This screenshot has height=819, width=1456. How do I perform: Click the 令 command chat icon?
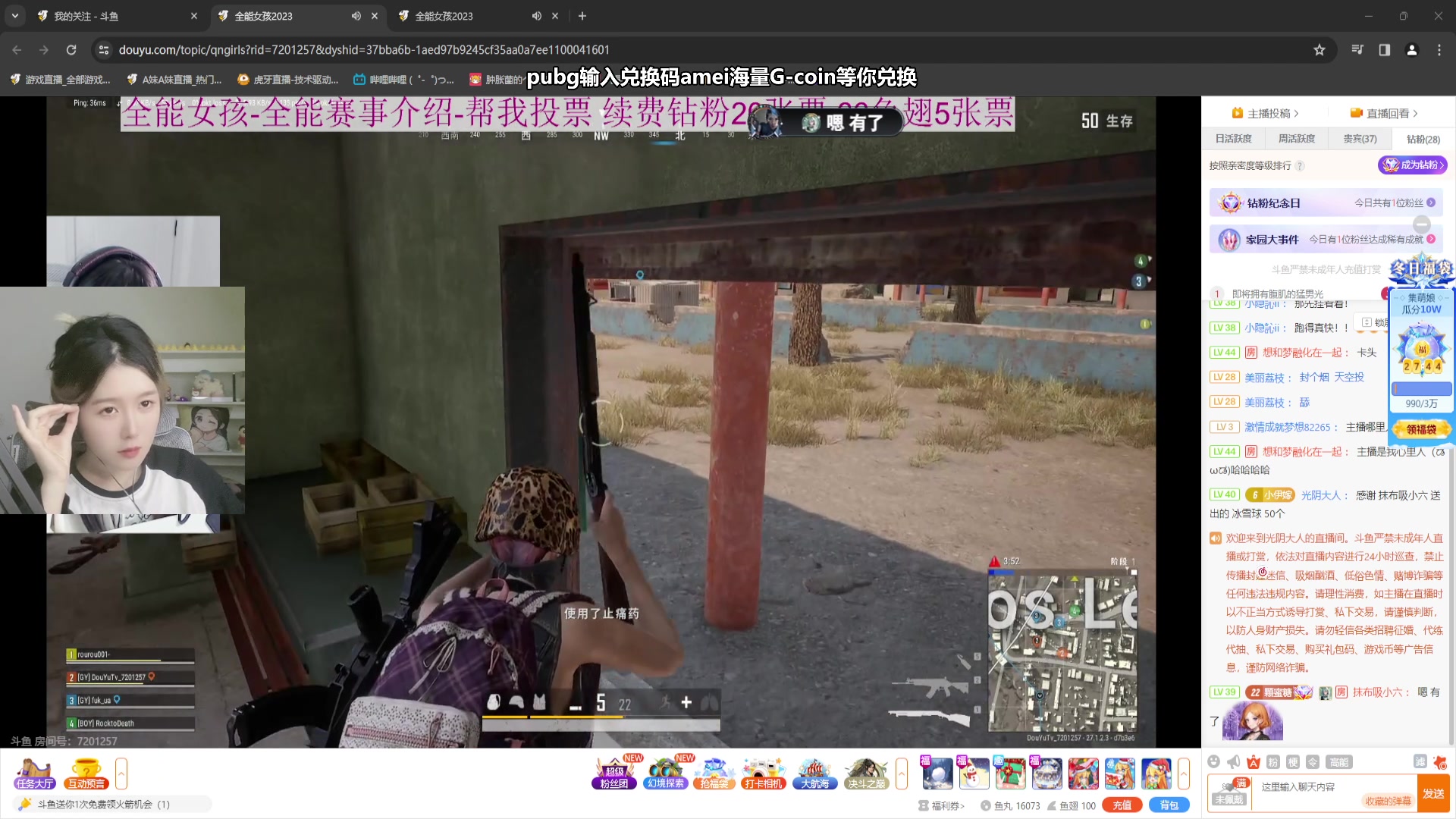(x=1313, y=762)
